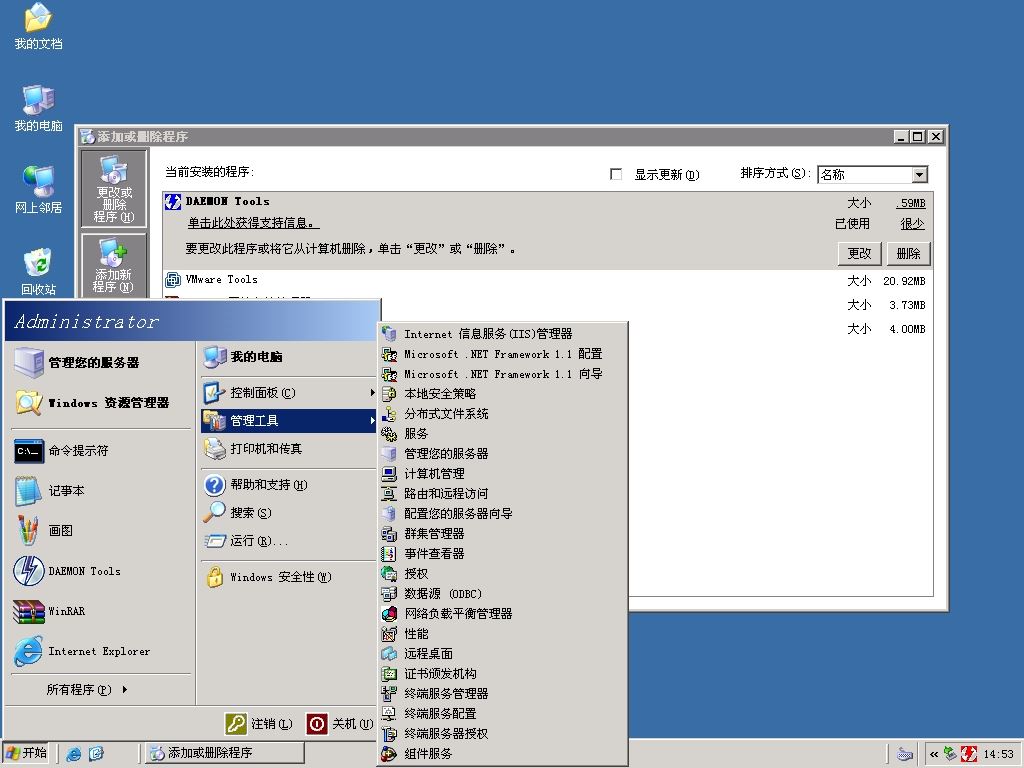Viewport: 1024px width, 768px height.
Task: Select the VMware Tools program row
Action: pyautogui.click(x=547, y=280)
